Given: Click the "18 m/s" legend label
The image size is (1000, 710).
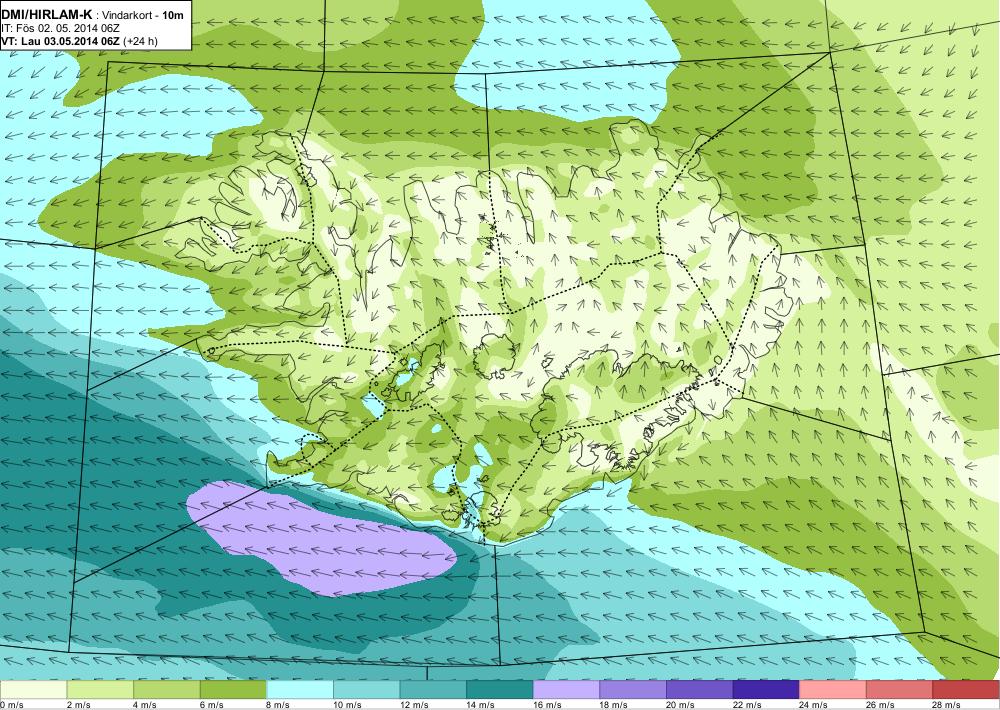Looking at the screenshot, I should pos(614,705).
